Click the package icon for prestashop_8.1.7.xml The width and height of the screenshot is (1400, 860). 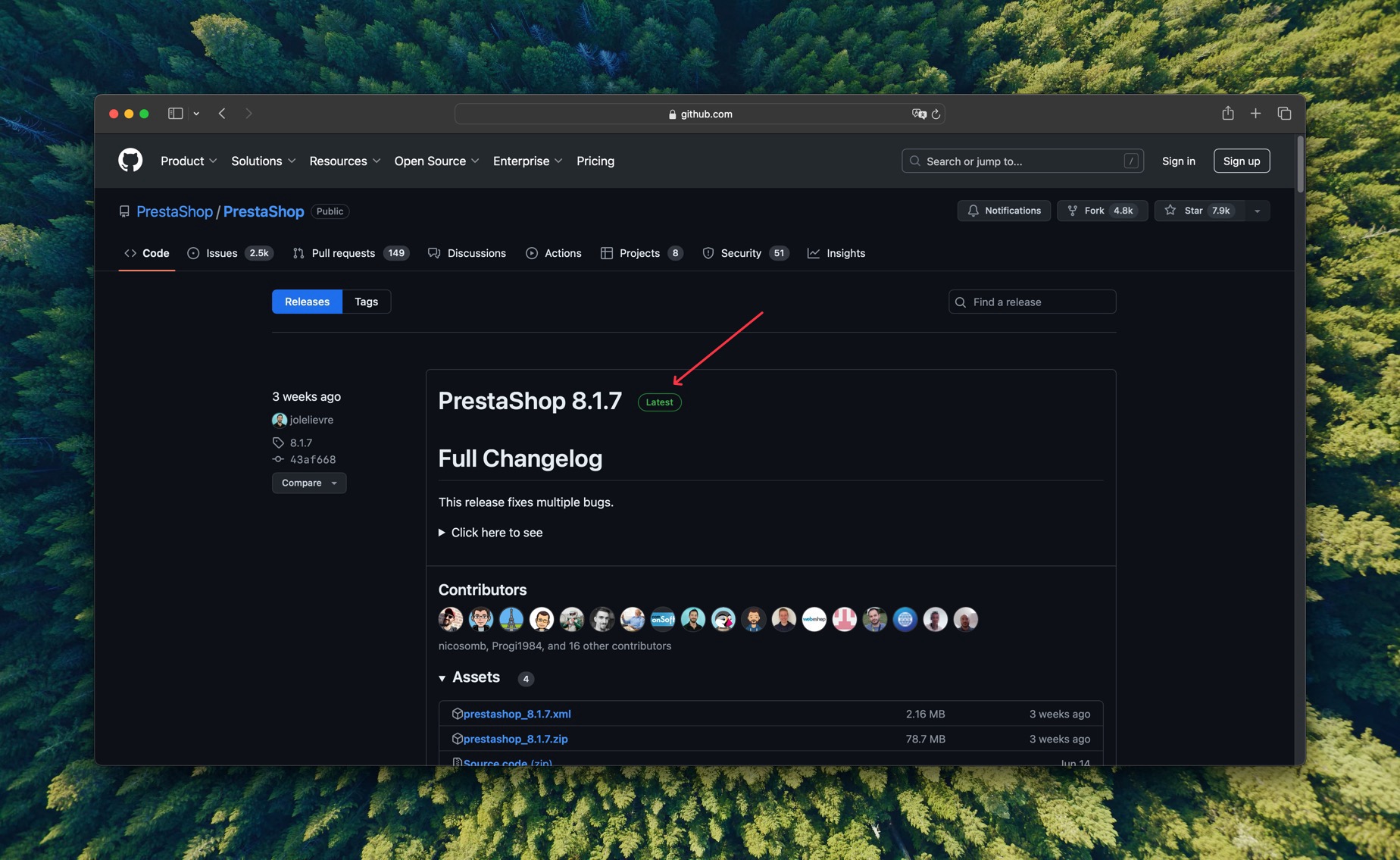click(x=457, y=714)
